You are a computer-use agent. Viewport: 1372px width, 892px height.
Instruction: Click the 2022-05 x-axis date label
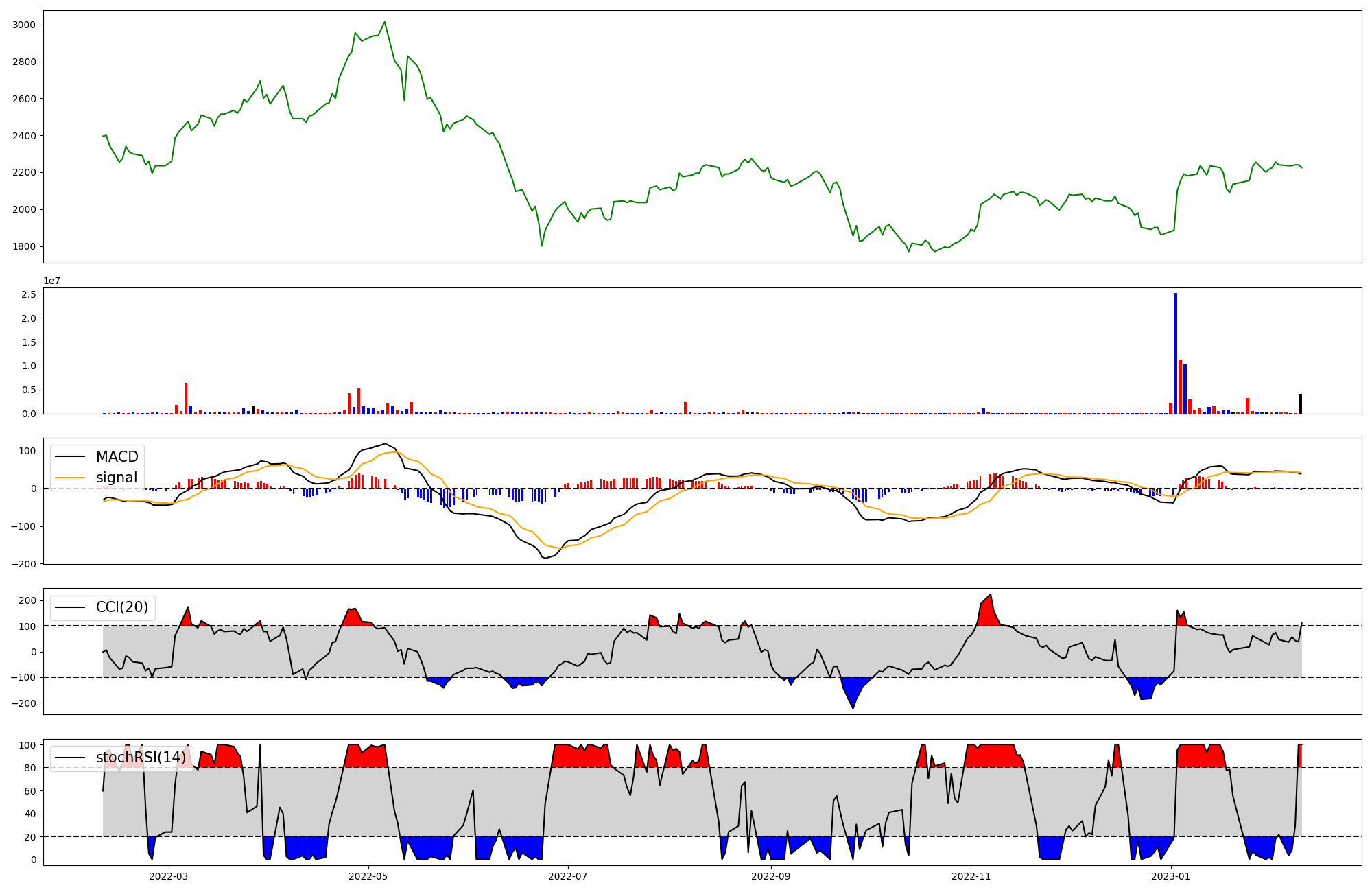point(368,876)
